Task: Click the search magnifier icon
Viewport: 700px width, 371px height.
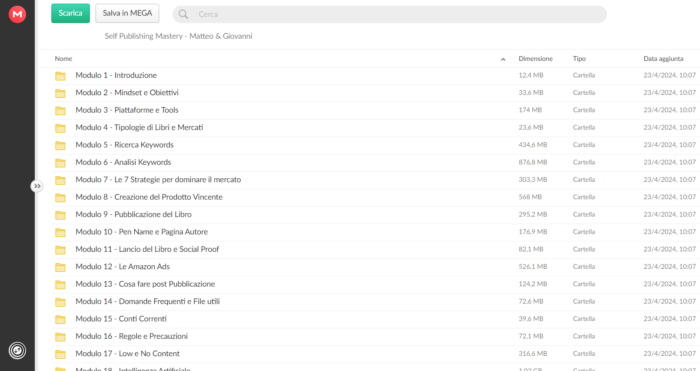Action: [x=183, y=14]
